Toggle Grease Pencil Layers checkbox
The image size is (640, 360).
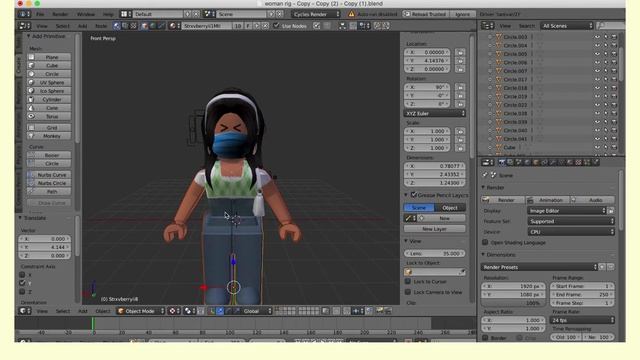point(414,195)
